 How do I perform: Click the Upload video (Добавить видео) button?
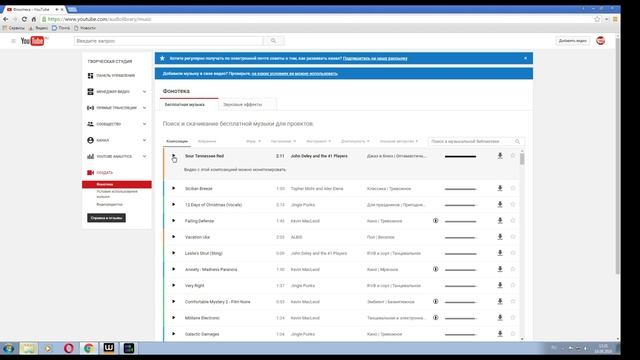[572, 41]
